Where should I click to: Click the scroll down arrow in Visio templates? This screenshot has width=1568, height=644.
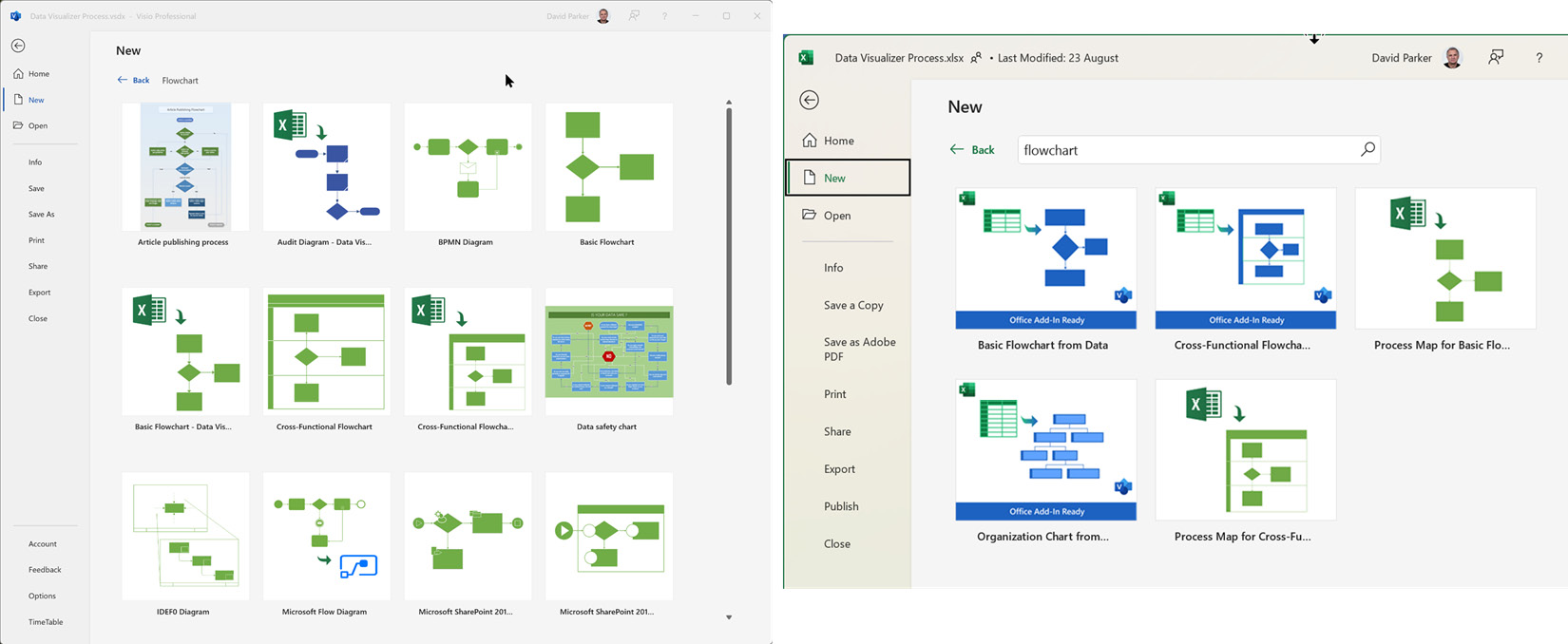(729, 617)
